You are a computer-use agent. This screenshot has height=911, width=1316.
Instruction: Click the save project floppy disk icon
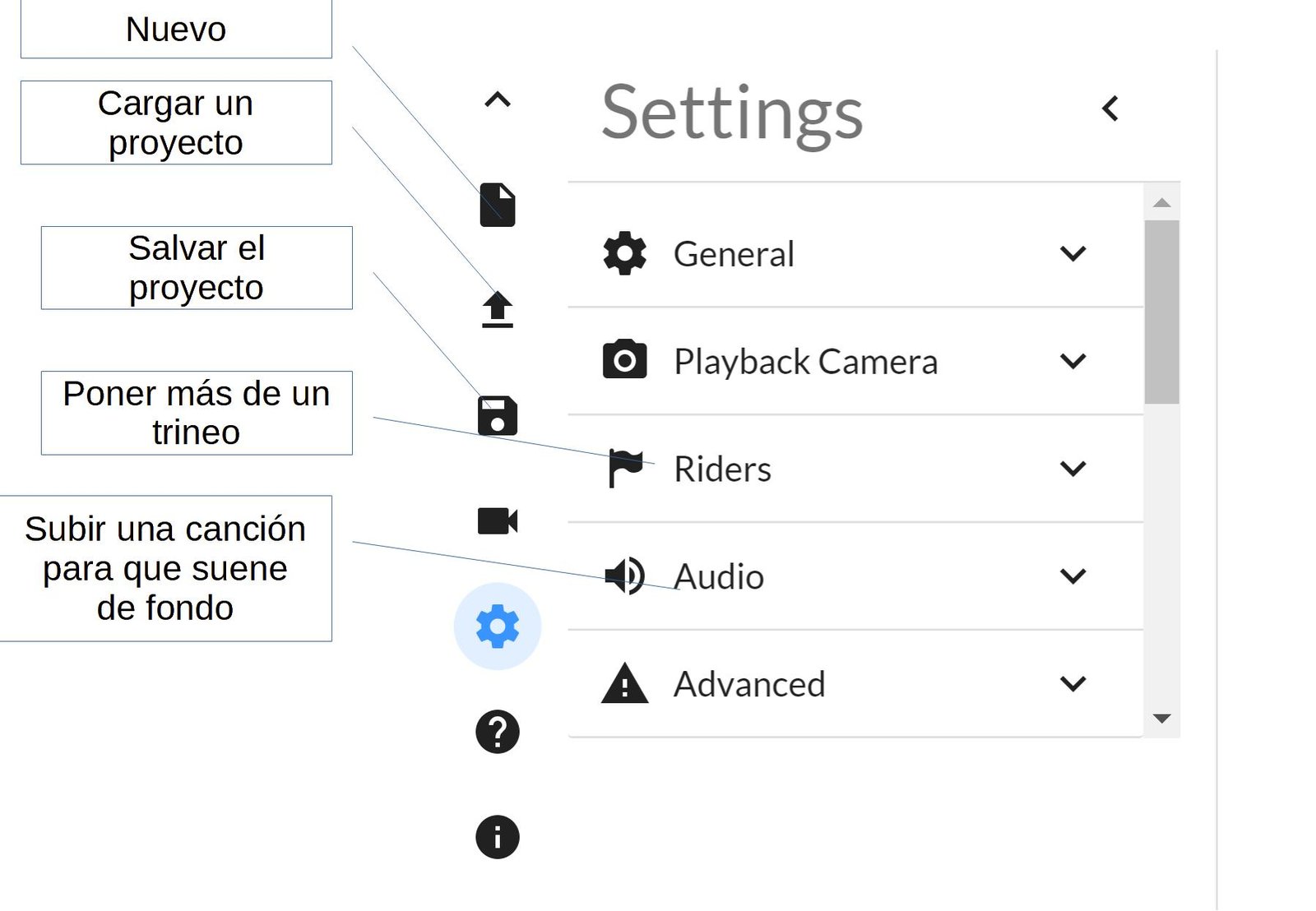tap(497, 415)
